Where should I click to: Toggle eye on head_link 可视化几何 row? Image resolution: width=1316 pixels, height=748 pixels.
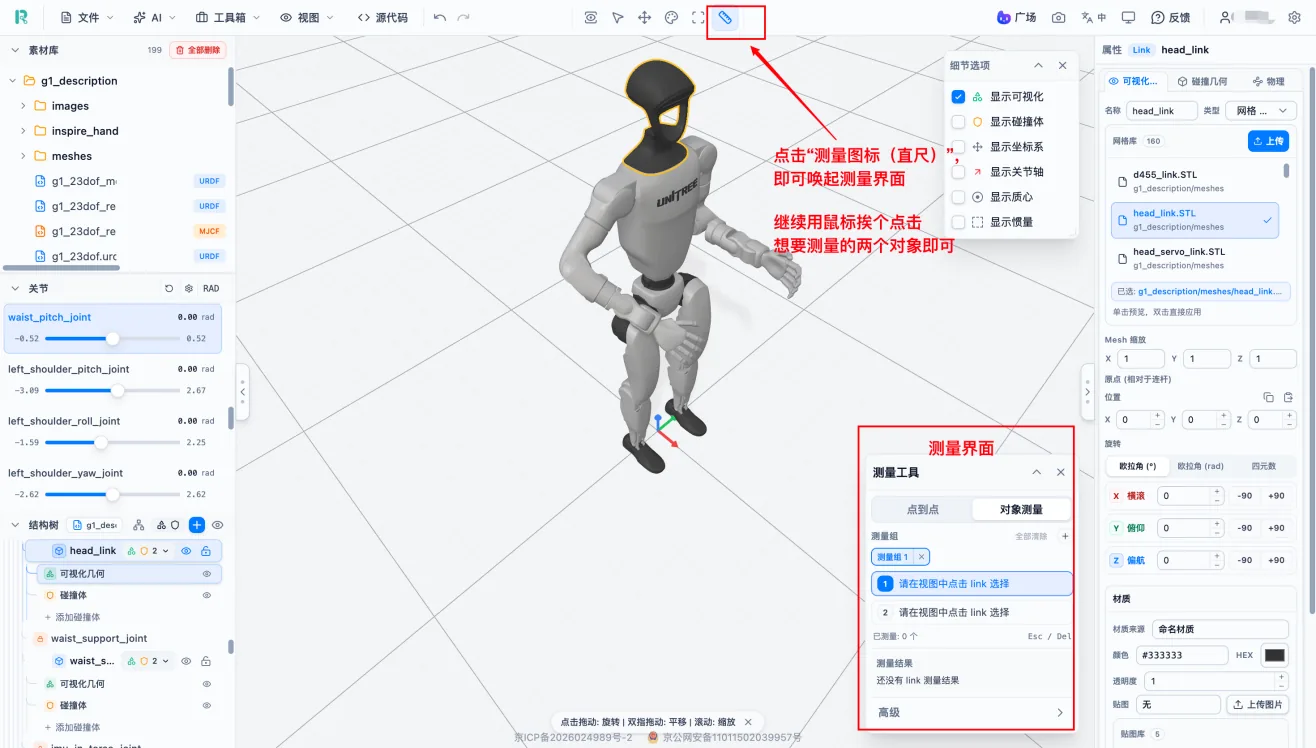tap(207, 574)
